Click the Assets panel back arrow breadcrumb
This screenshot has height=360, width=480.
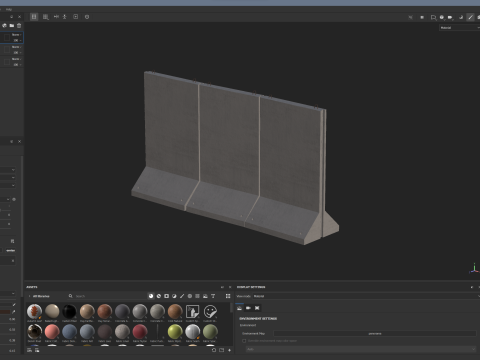(29, 296)
